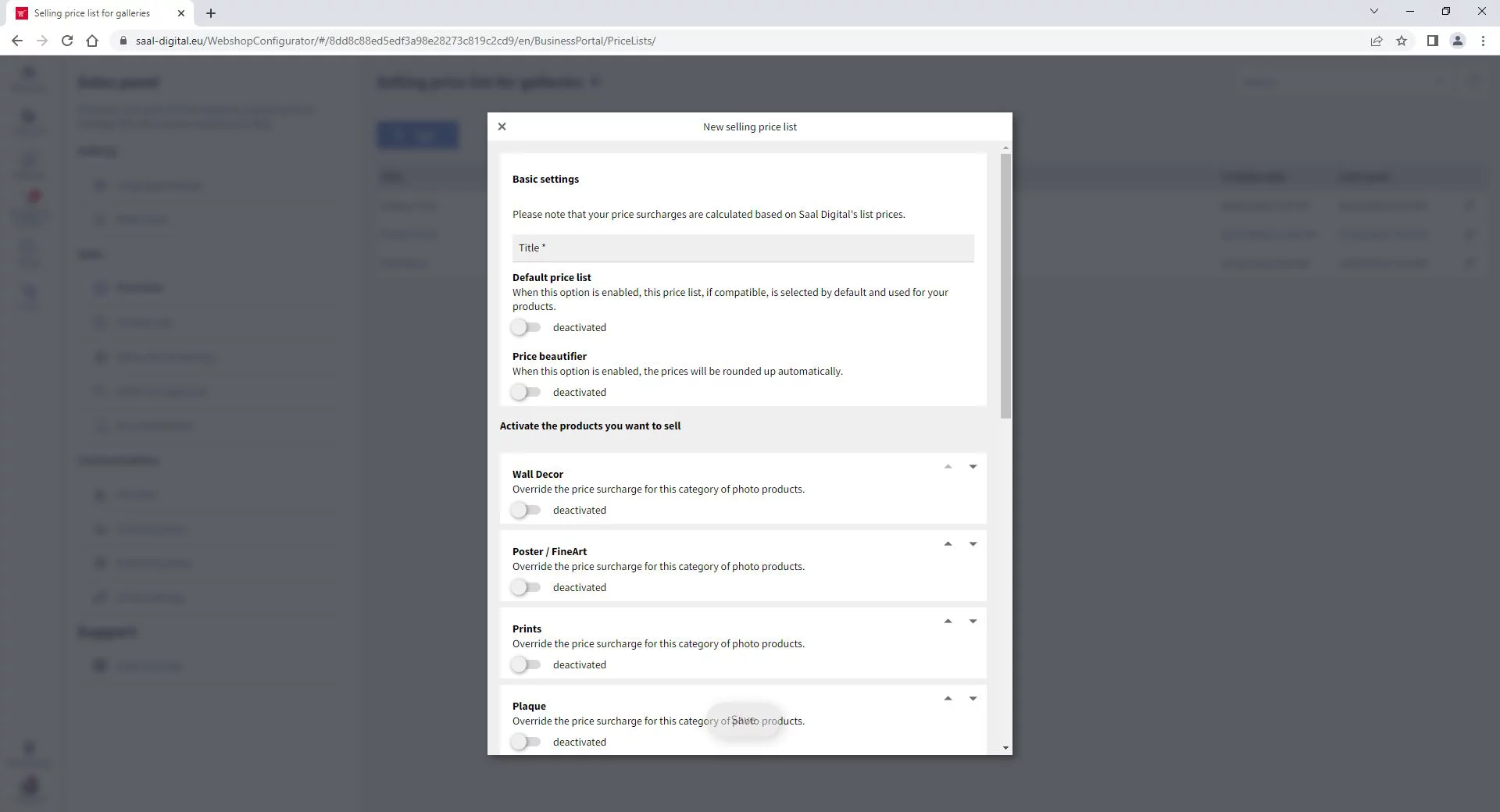Move Wall Decor down with arrow
Image resolution: width=1500 pixels, height=812 pixels.
pos(973,467)
